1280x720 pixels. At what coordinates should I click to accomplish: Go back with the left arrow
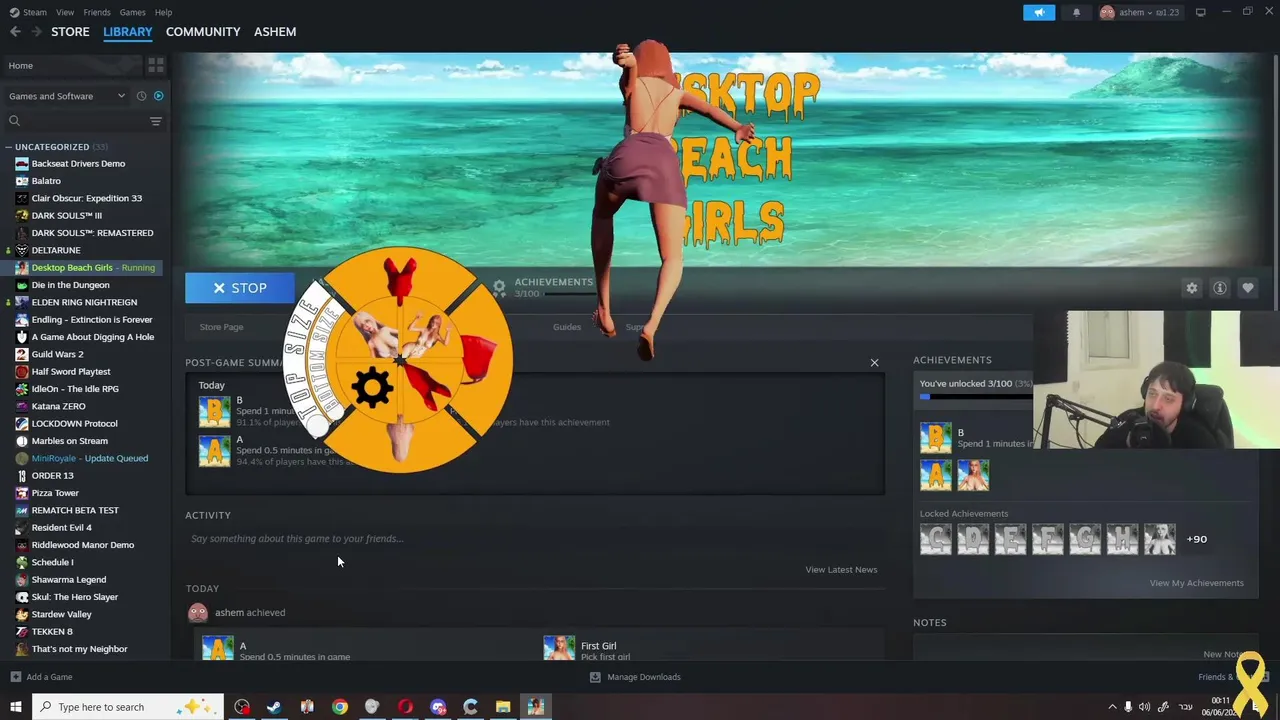(15, 32)
